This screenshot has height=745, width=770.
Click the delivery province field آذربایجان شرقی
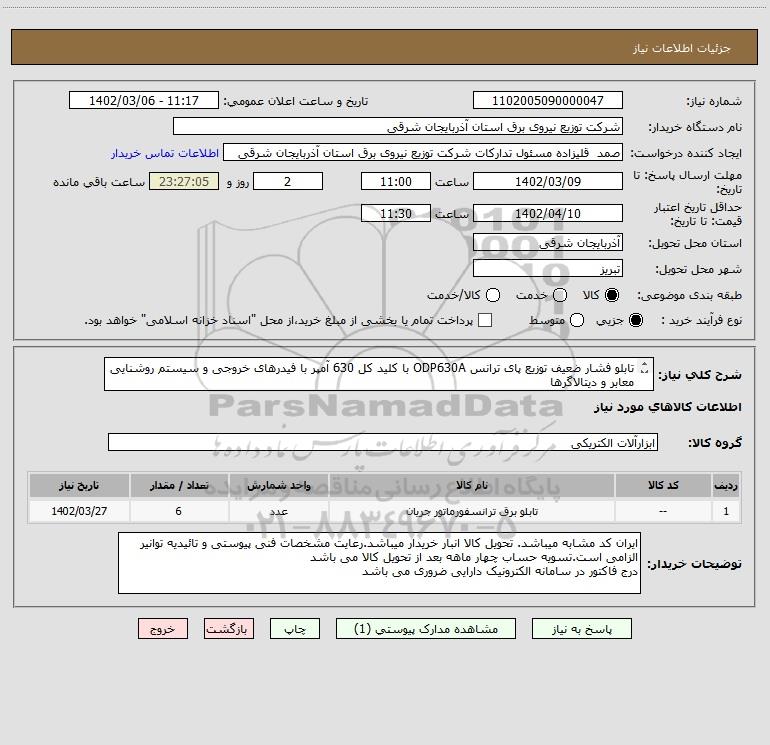click(x=548, y=242)
